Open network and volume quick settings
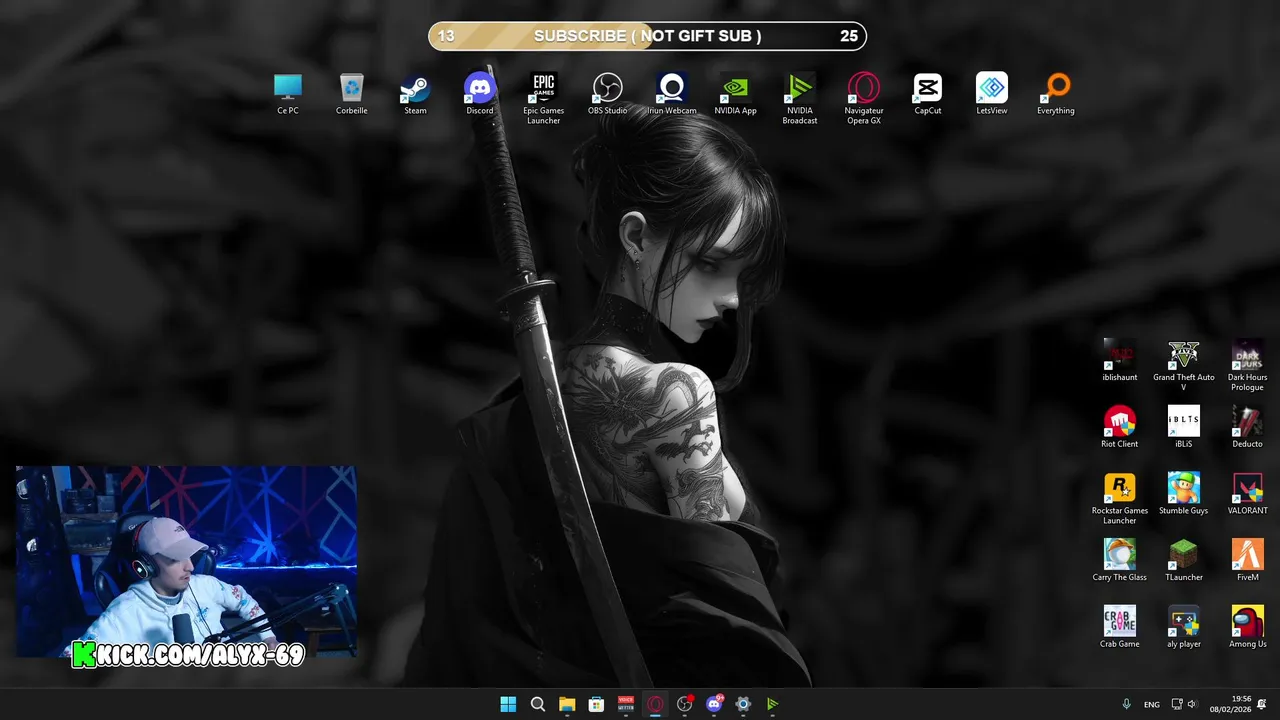The width and height of the screenshot is (1280, 720). pos(1184,704)
